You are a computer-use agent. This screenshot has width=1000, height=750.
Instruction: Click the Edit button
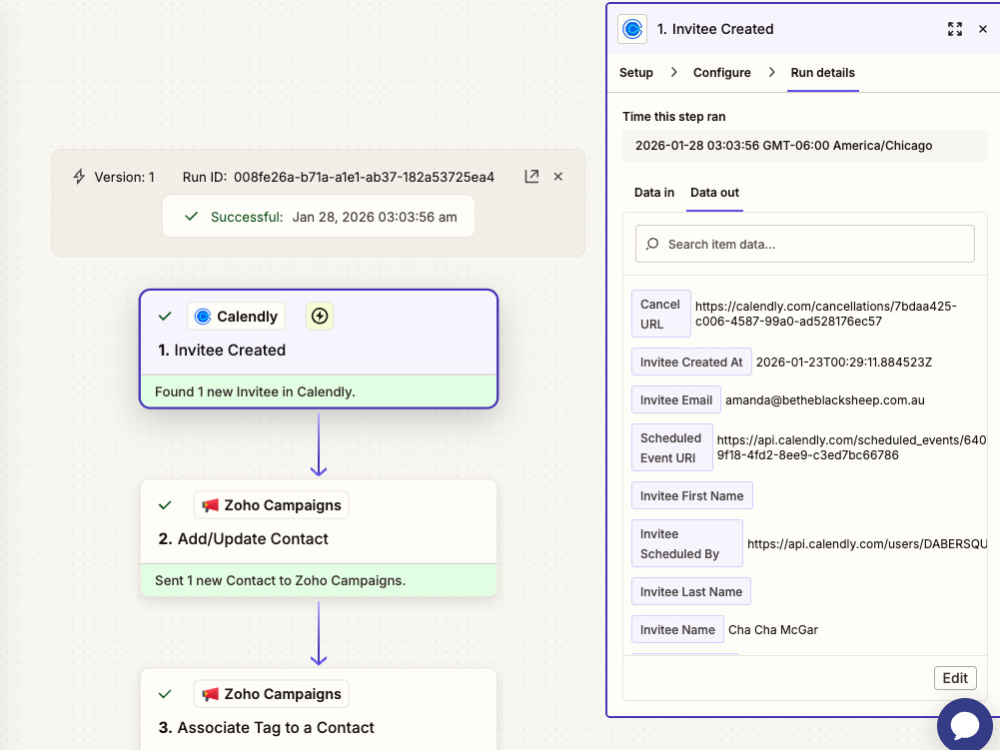(x=955, y=678)
